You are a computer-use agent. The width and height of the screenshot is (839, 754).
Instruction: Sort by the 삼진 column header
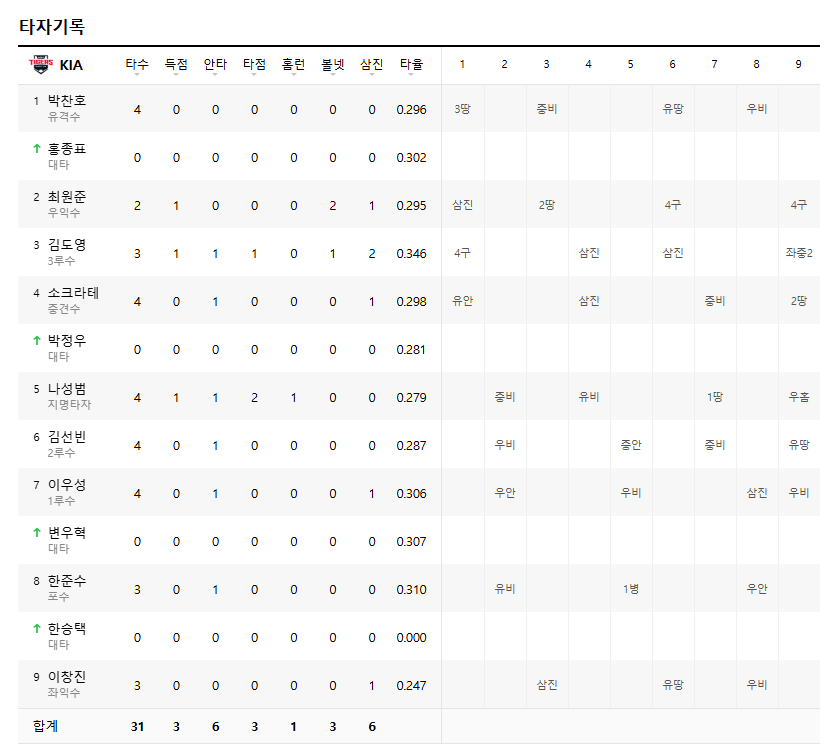coord(371,65)
